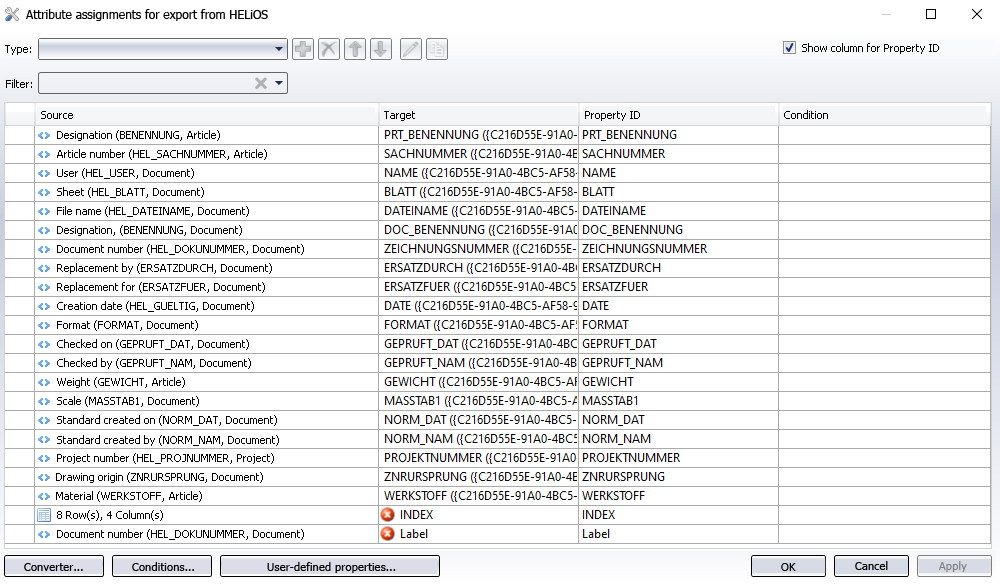The image size is (1000, 586).
Task: Click the Property ID column header
Action: coord(678,115)
